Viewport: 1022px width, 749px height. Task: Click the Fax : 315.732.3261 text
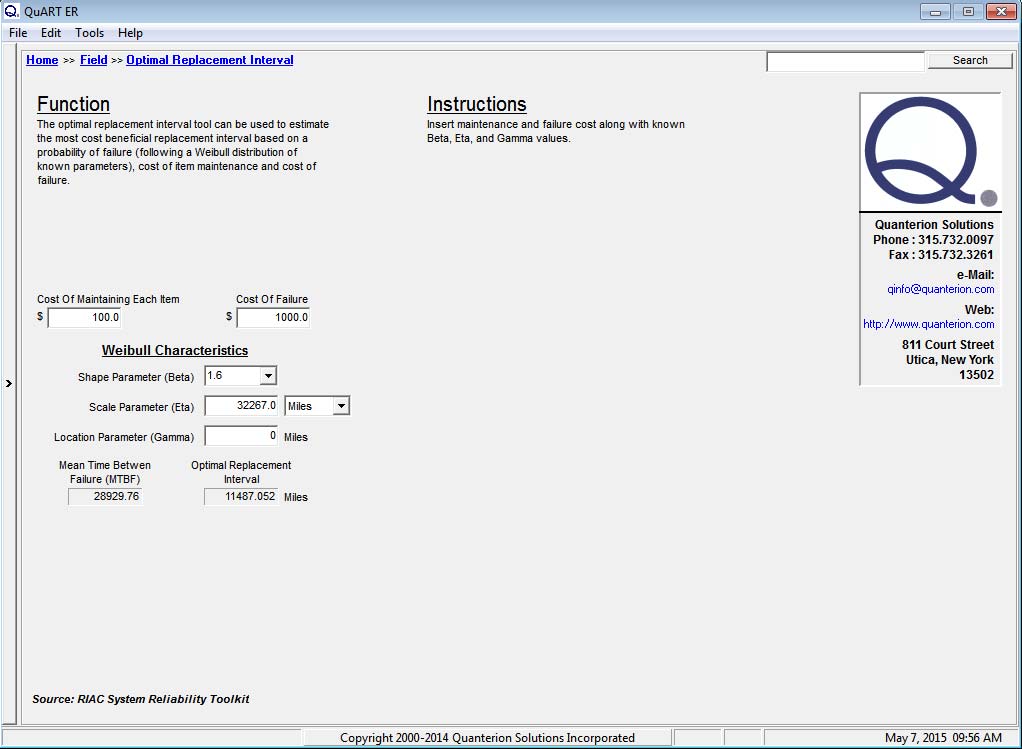(941, 255)
